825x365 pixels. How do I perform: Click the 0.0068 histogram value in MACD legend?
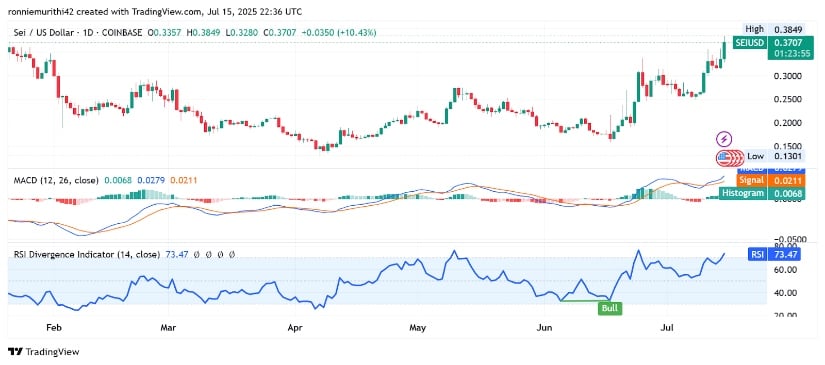click(x=118, y=180)
